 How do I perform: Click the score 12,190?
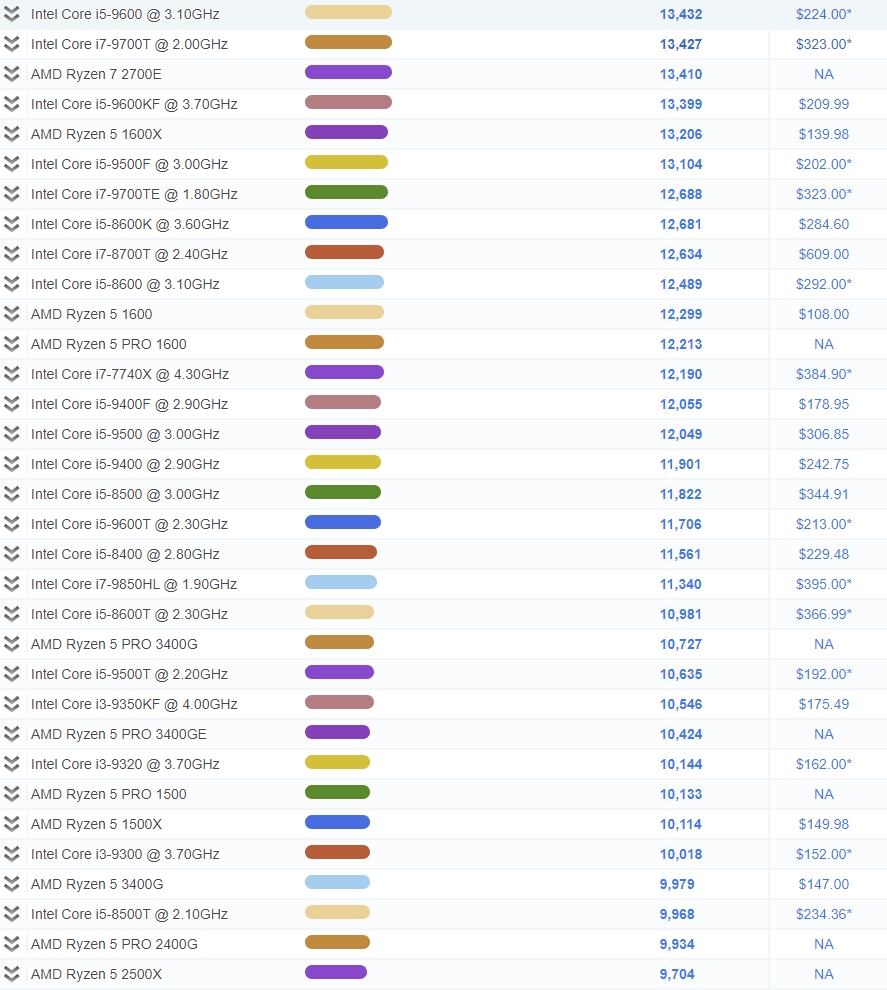coord(681,374)
